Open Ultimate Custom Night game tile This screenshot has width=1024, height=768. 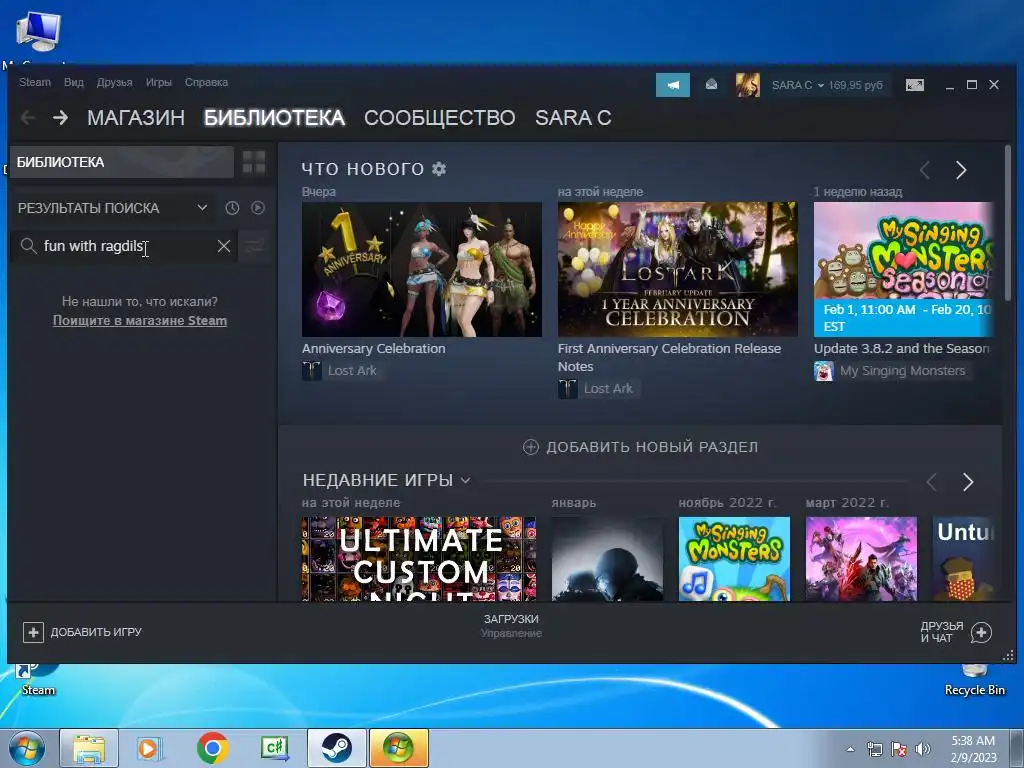pyautogui.click(x=419, y=559)
